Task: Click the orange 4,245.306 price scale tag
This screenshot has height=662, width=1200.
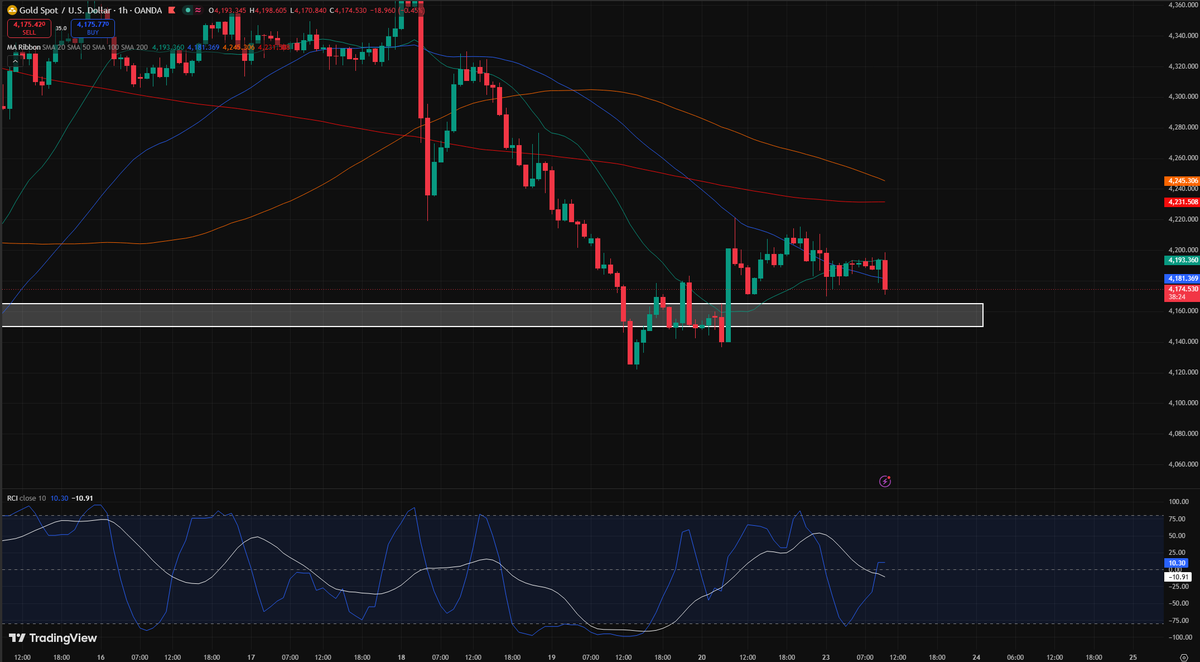Action: (1181, 181)
